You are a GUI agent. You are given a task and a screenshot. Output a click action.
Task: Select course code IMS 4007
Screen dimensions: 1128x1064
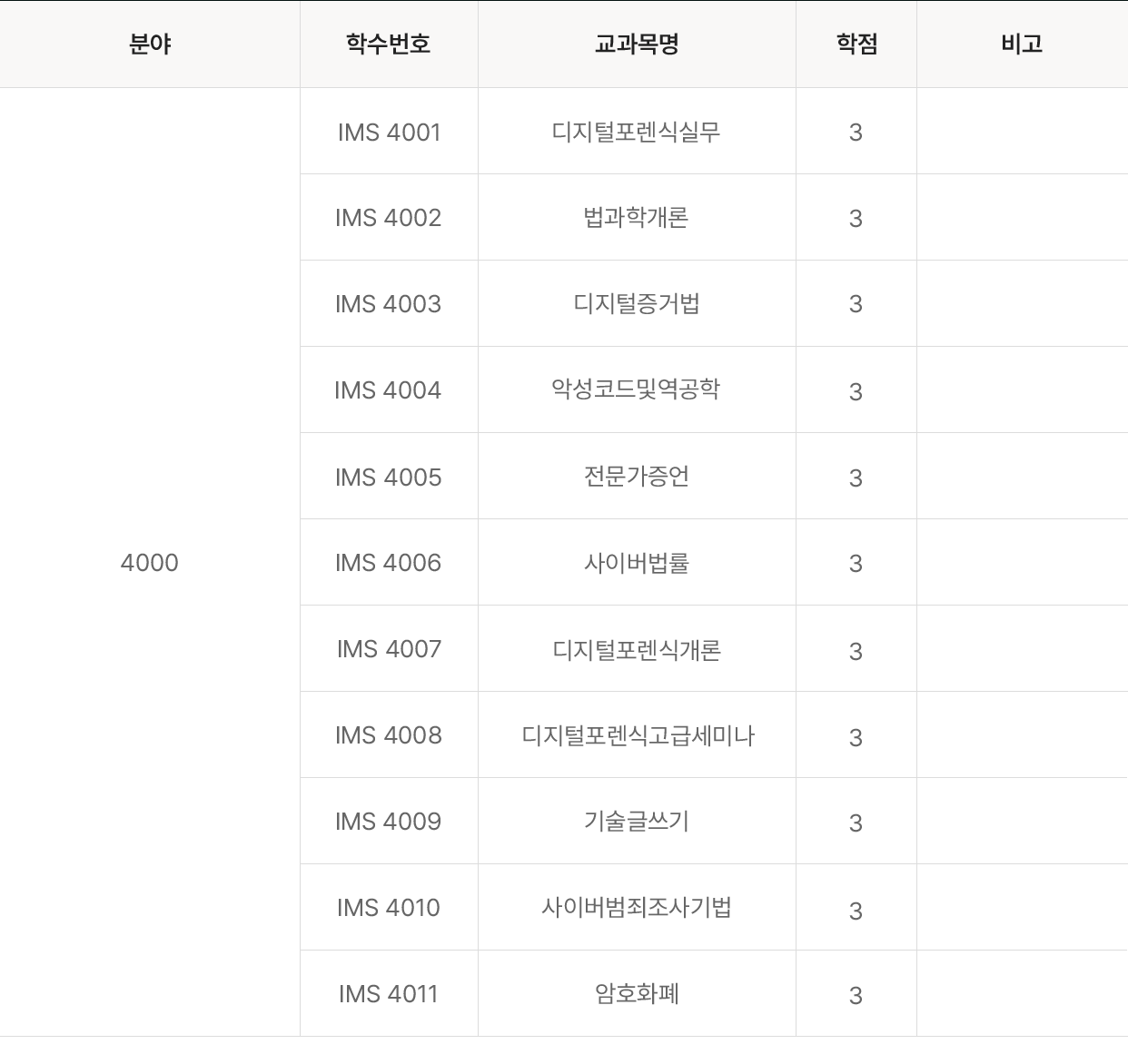[x=389, y=649]
